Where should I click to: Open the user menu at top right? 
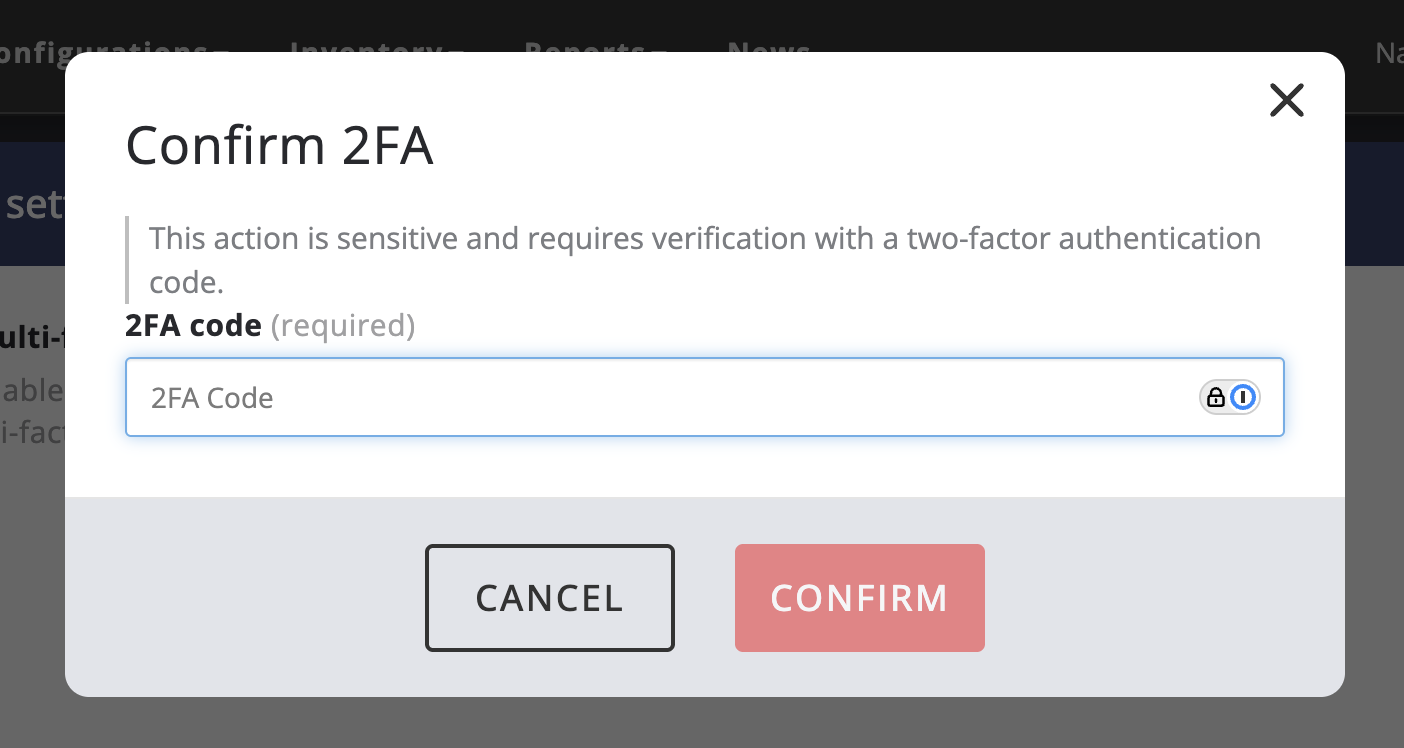(1388, 52)
